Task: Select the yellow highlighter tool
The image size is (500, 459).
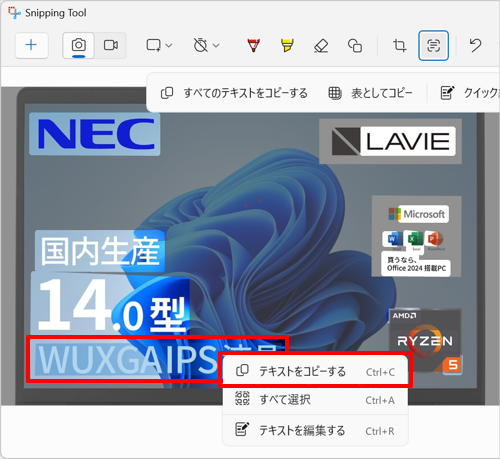Action: (287, 45)
